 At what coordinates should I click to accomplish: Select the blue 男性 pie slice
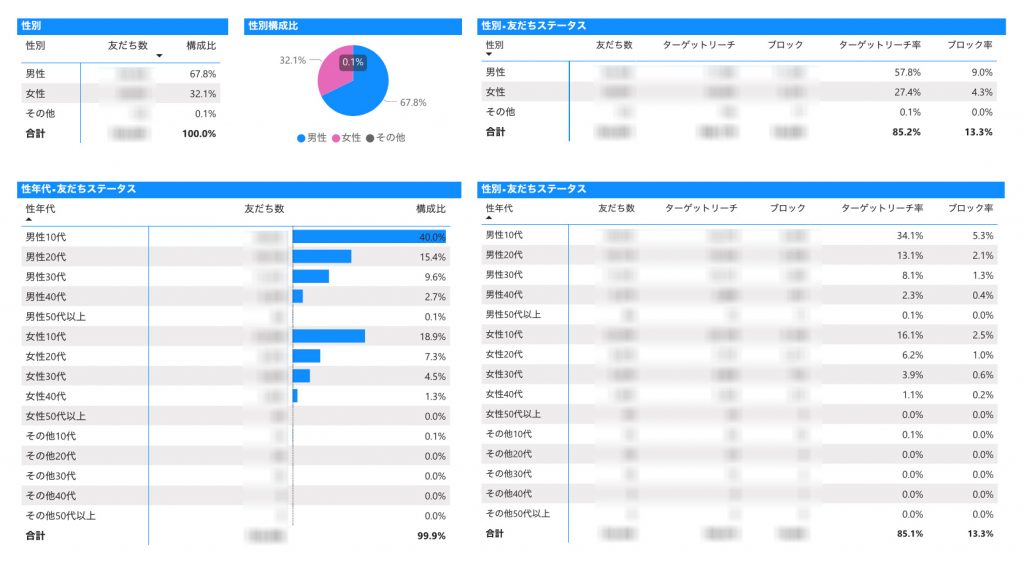[370, 85]
